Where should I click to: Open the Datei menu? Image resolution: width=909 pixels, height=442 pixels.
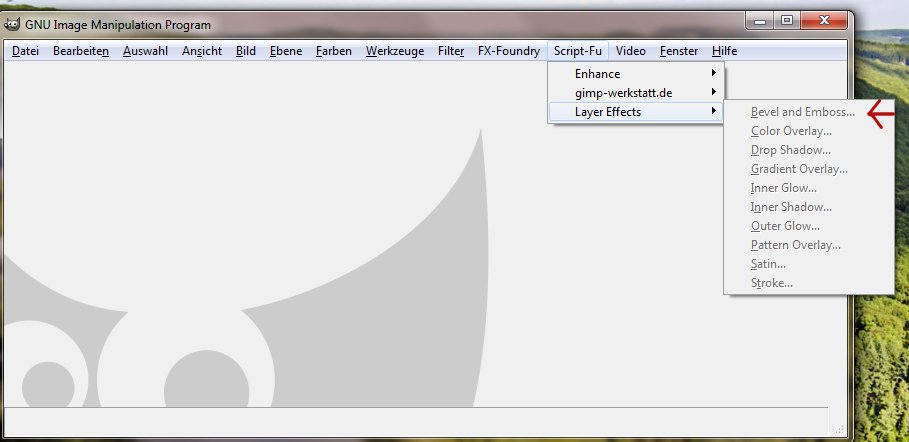pyautogui.click(x=25, y=51)
